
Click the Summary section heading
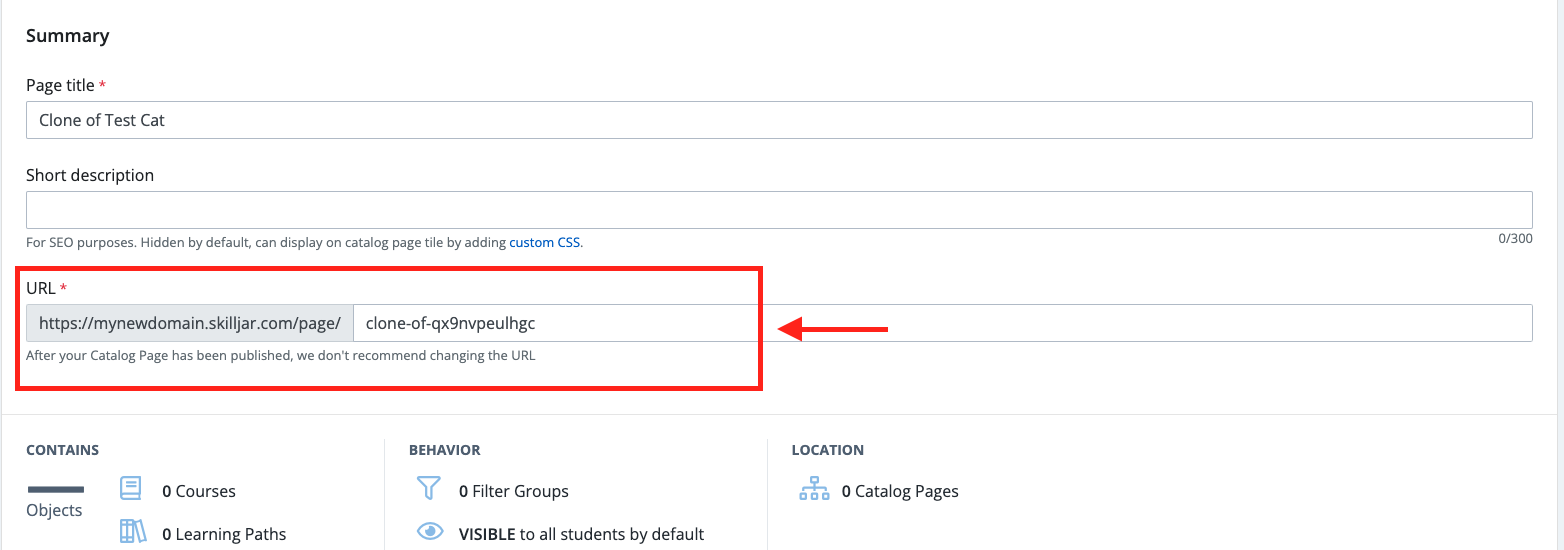click(x=67, y=36)
